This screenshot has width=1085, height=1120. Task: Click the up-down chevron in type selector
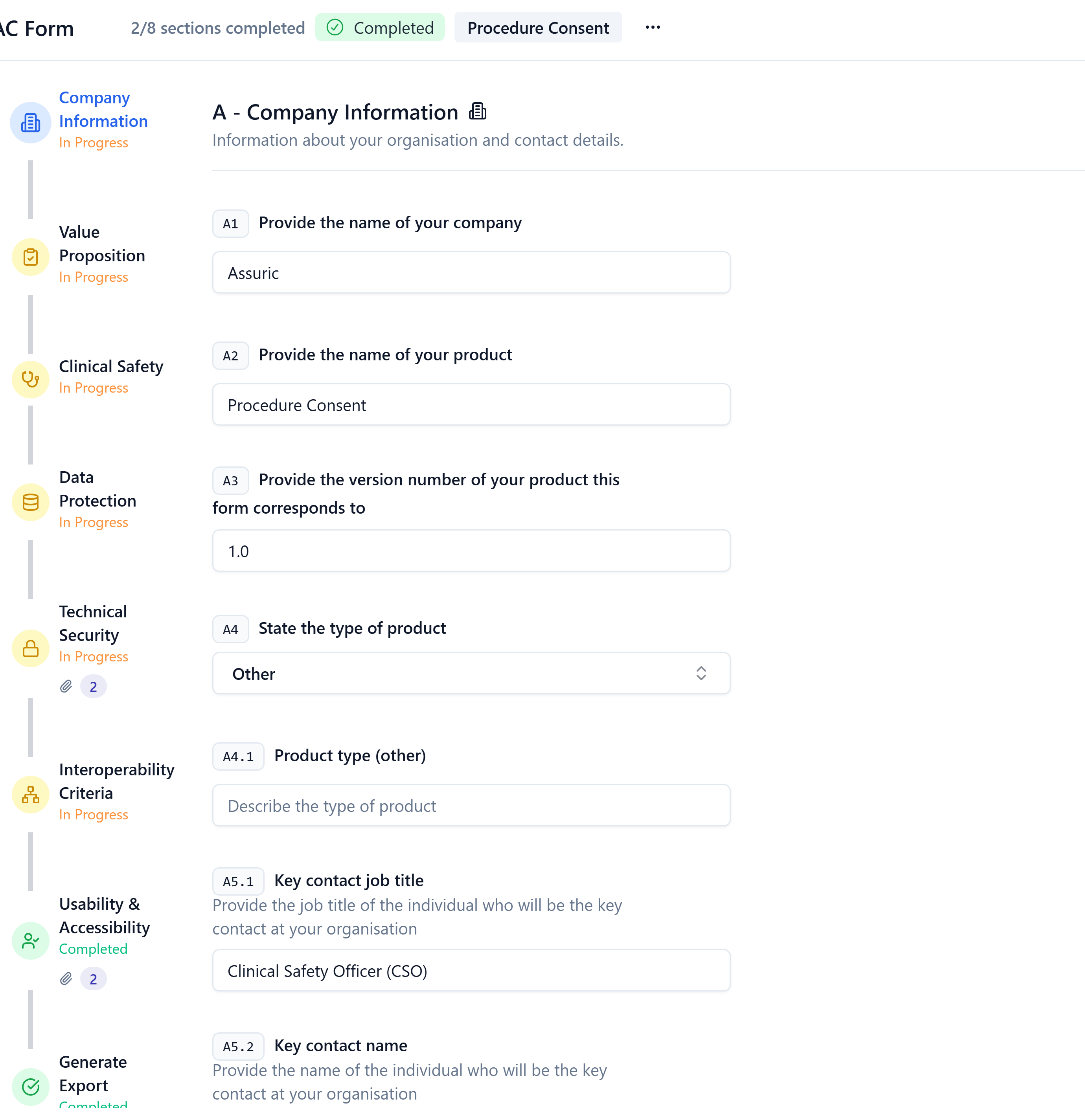coord(701,674)
